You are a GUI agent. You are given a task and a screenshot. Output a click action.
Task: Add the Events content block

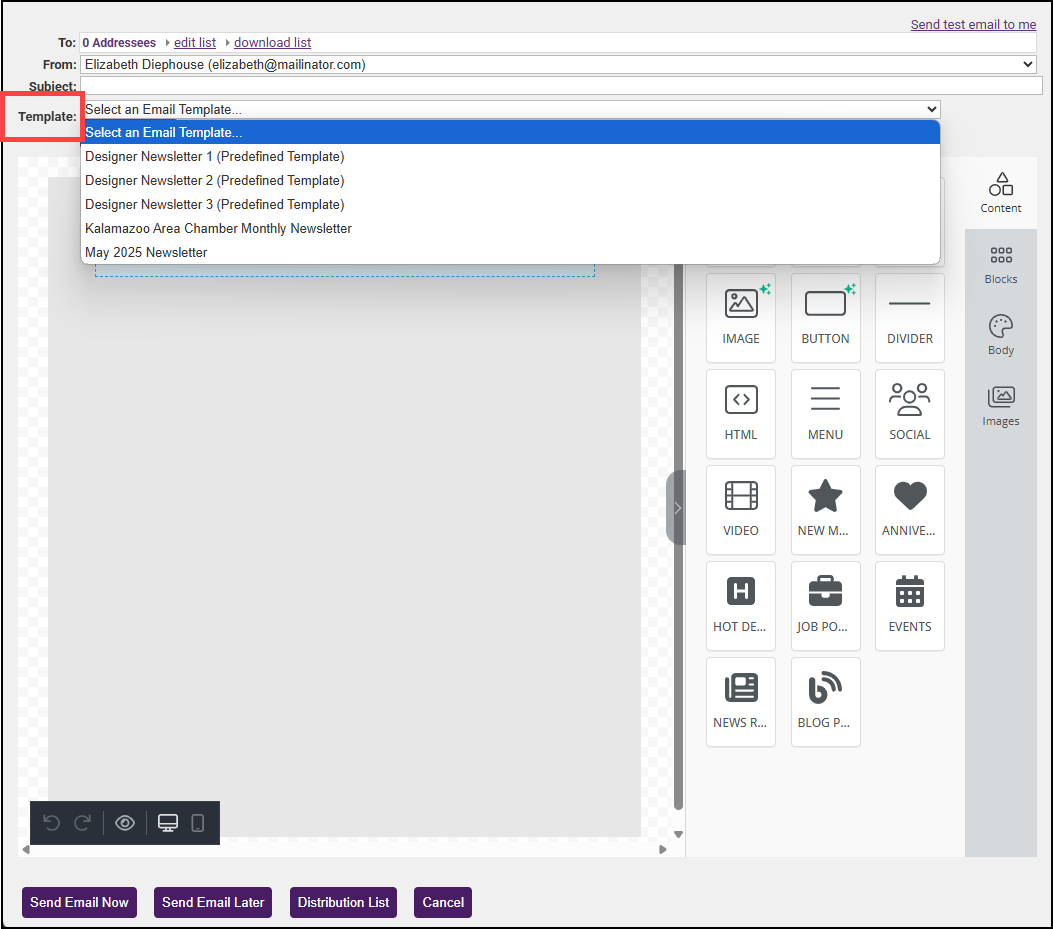click(909, 605)
